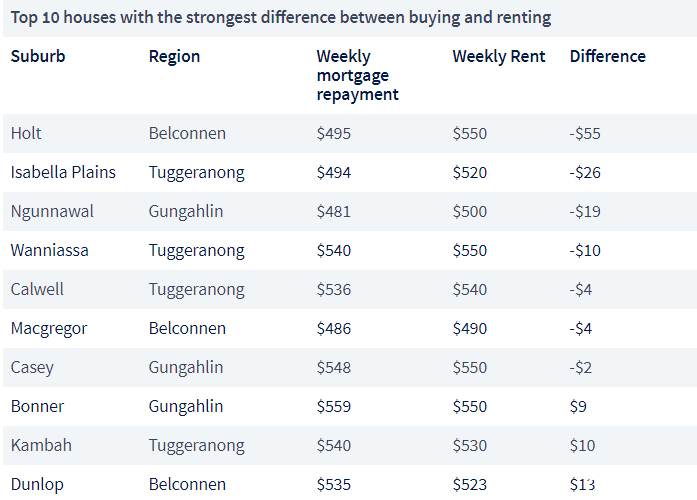
Task: Select the $559 mortgage repayment cell
Action: (x=334, y=406)
